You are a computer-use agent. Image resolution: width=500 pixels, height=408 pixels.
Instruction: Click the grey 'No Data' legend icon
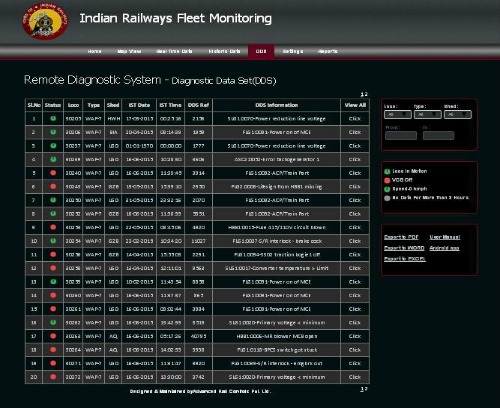pos(387,198)
